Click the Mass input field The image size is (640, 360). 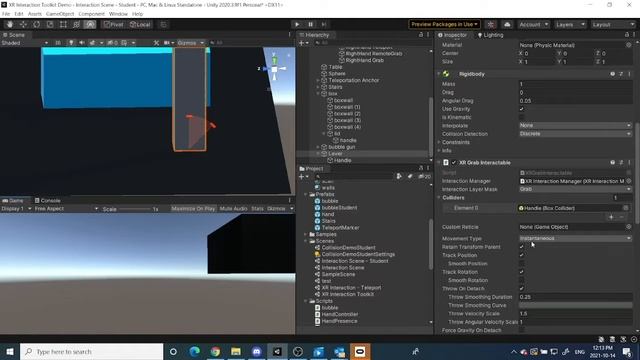(x=576, y=84)
